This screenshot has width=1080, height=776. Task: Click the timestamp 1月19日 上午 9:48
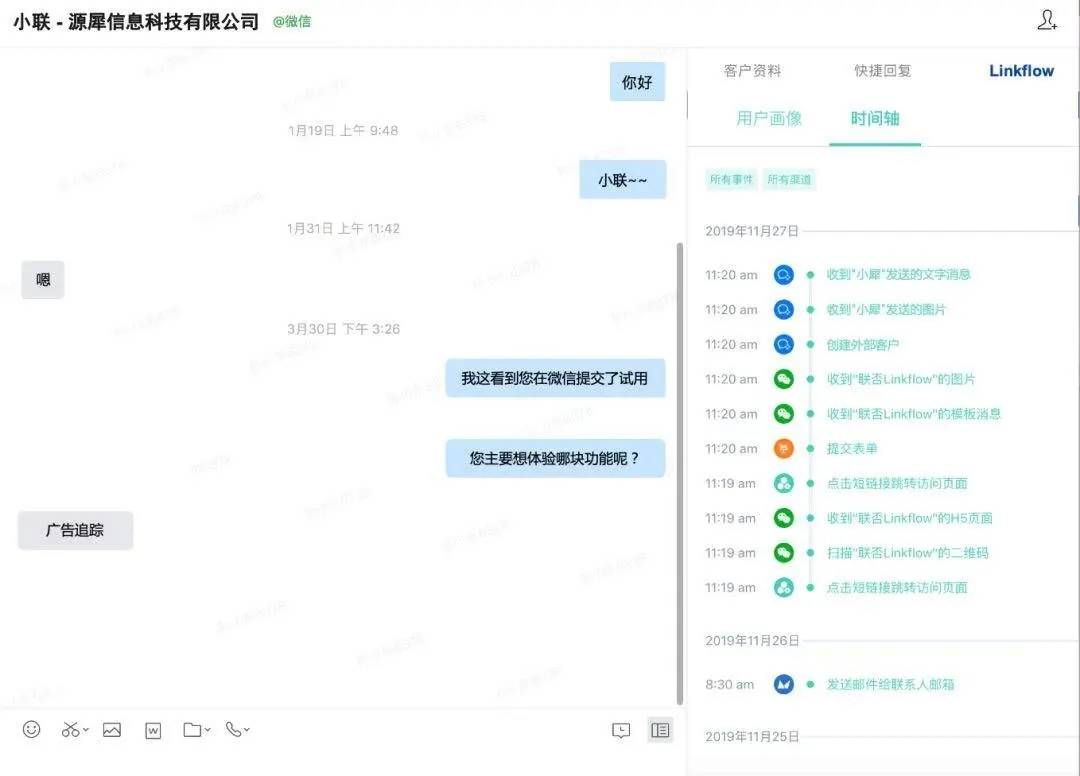[343, 131]
